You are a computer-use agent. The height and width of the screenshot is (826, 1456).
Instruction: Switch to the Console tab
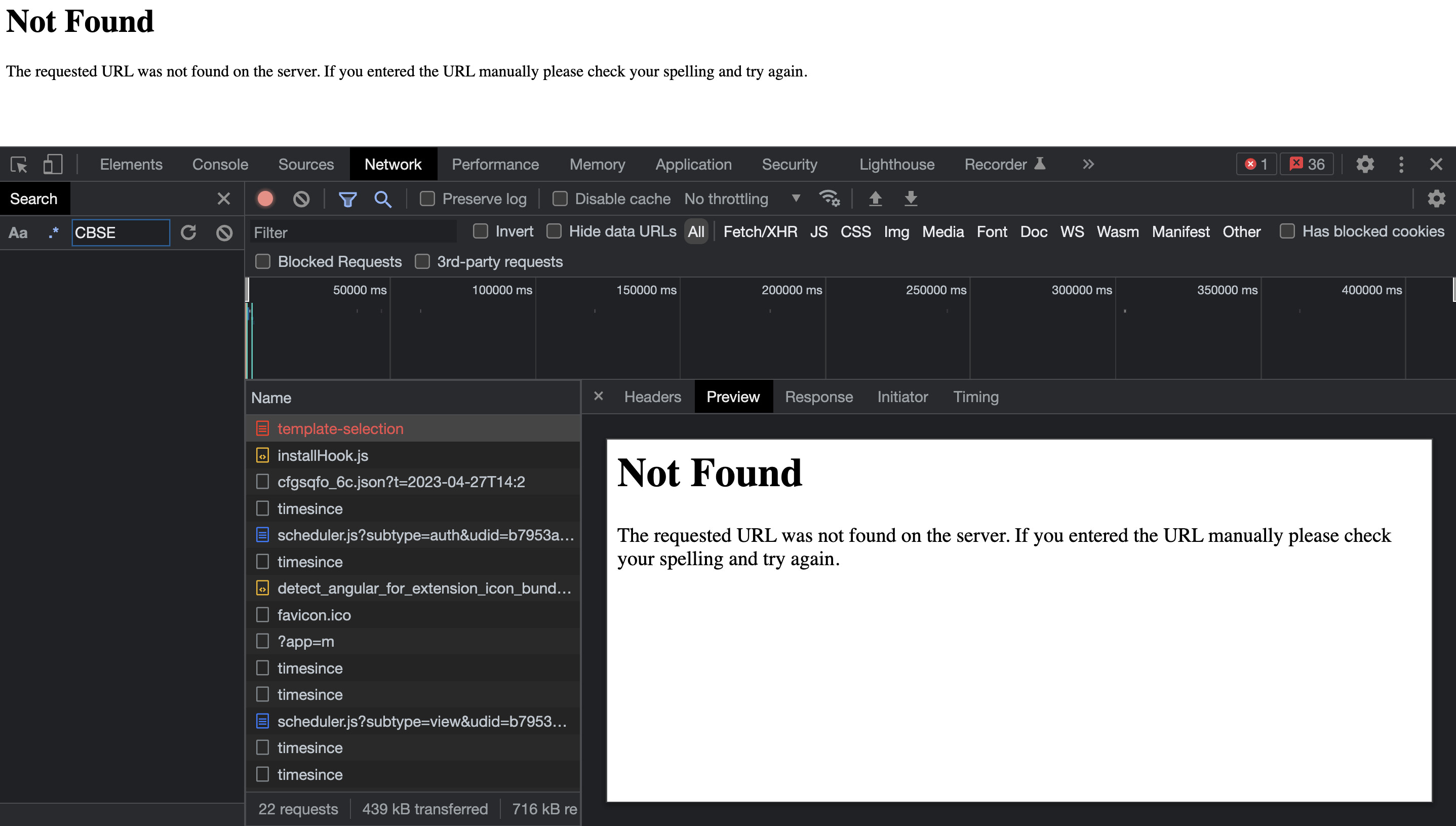pos(220,165)
